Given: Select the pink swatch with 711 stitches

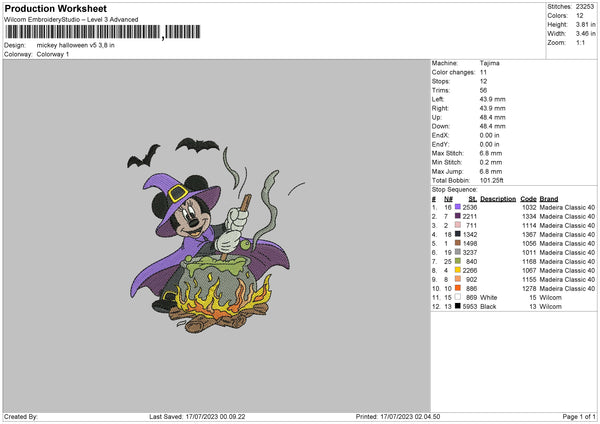Looking at the screenshot, I should pos(458,225).
